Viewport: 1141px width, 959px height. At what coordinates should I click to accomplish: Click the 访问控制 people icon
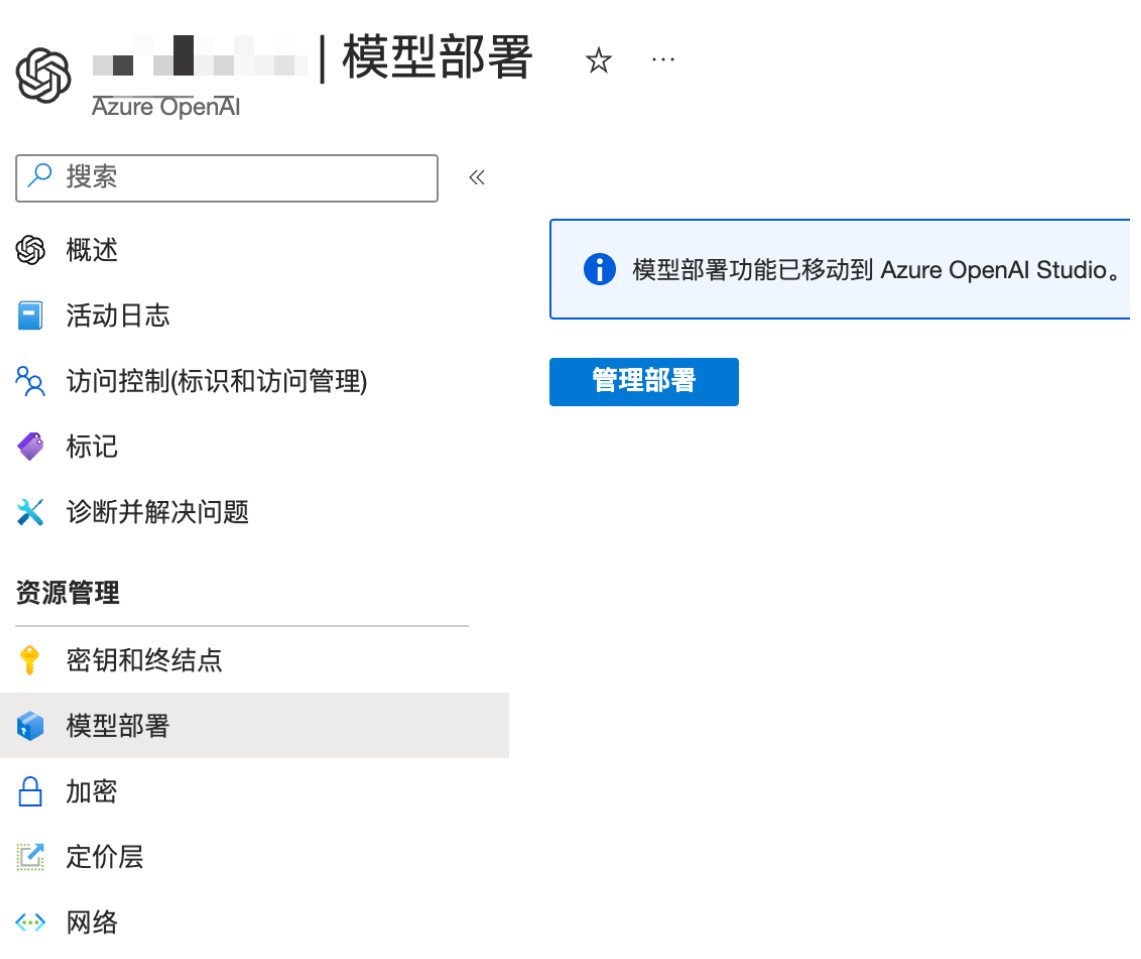[31, 381]
